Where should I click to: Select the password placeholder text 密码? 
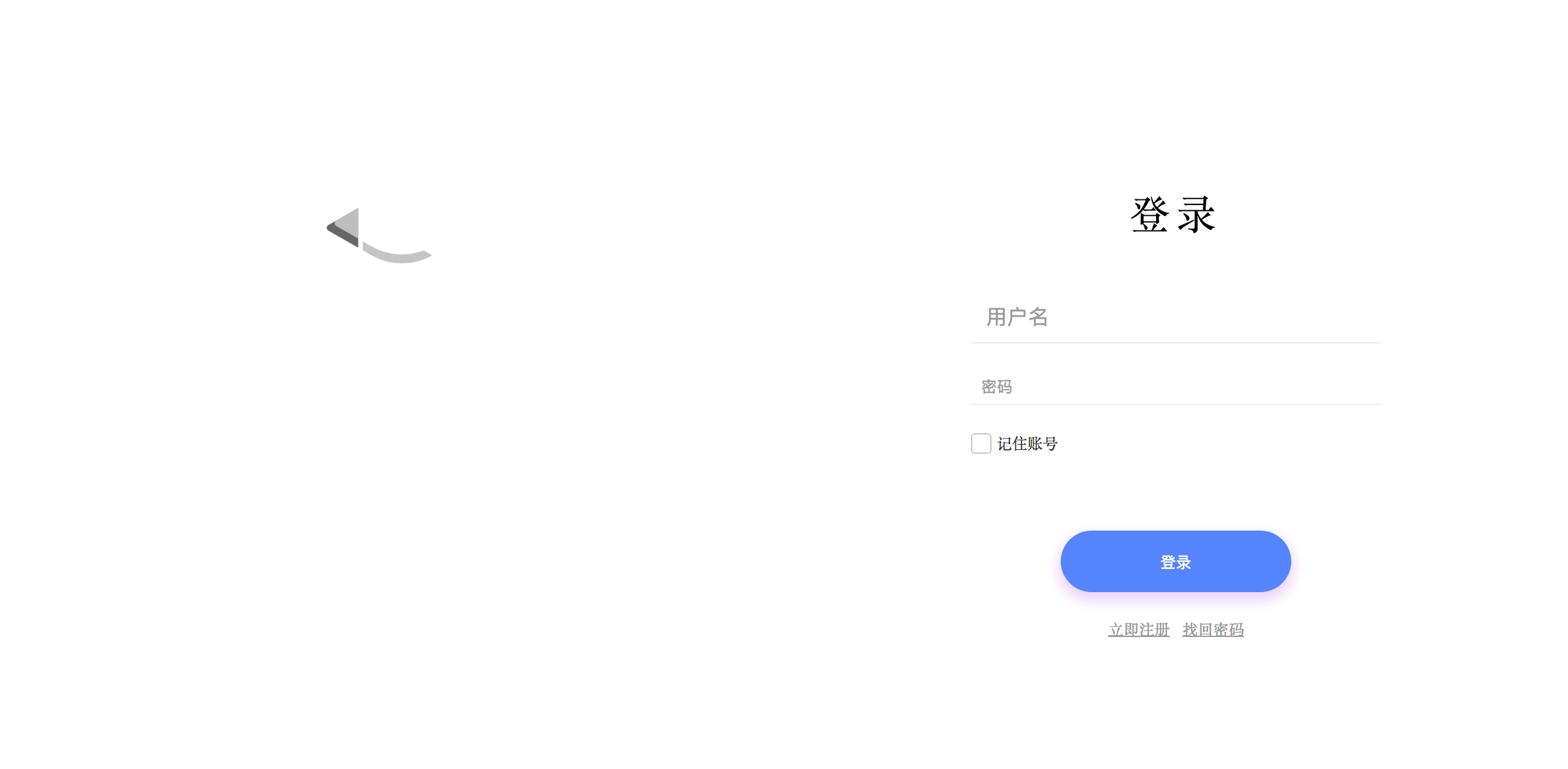point(997,386)
